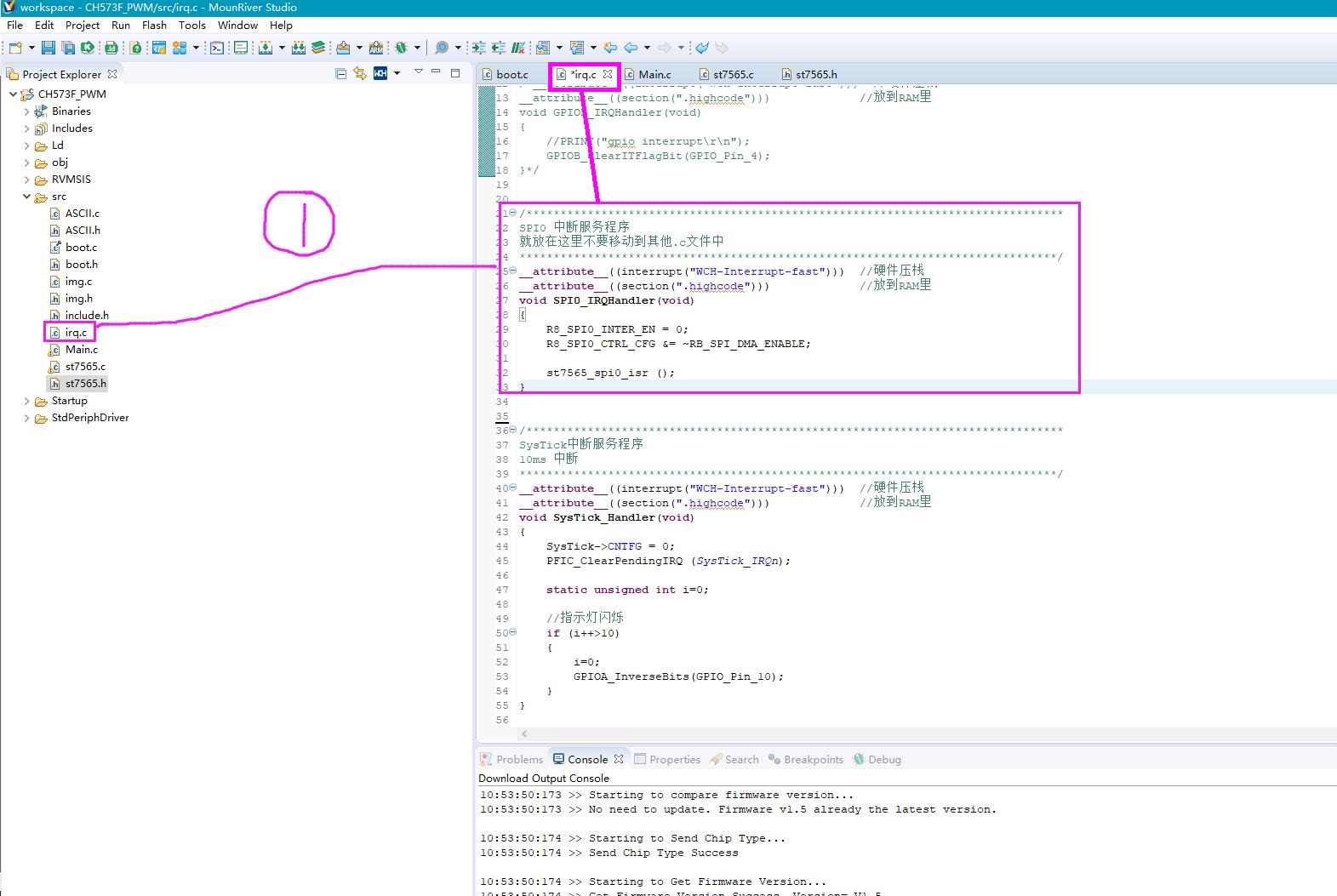Open the Flash menu
Screen dimensions: 1337x896
154,25
